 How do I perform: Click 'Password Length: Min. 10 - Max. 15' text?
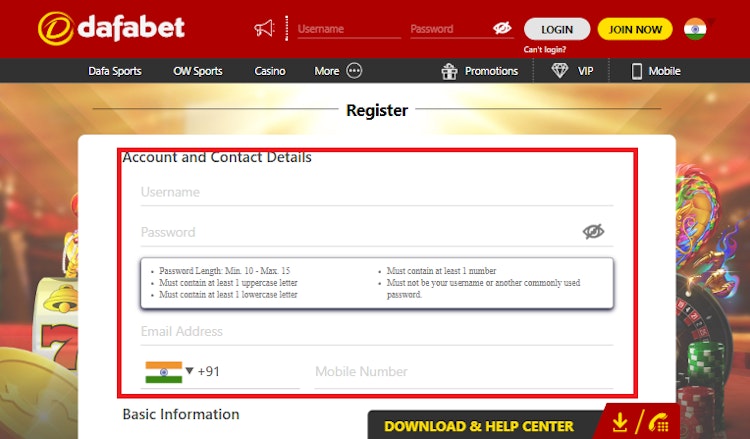point(224,271)
